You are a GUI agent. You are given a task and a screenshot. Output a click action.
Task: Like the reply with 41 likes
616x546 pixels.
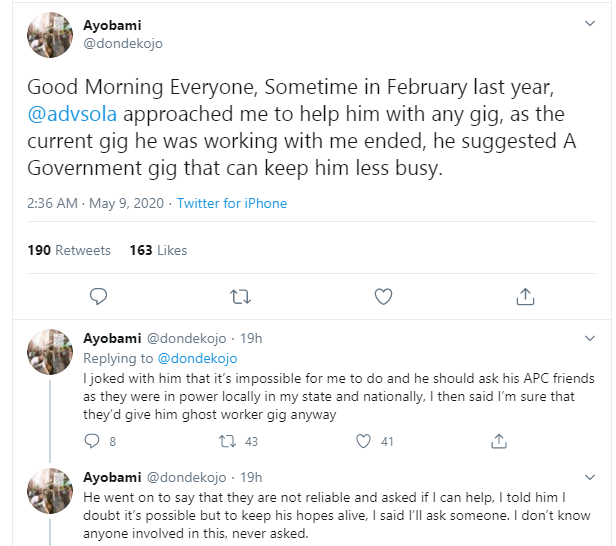(x=362, y=440)
